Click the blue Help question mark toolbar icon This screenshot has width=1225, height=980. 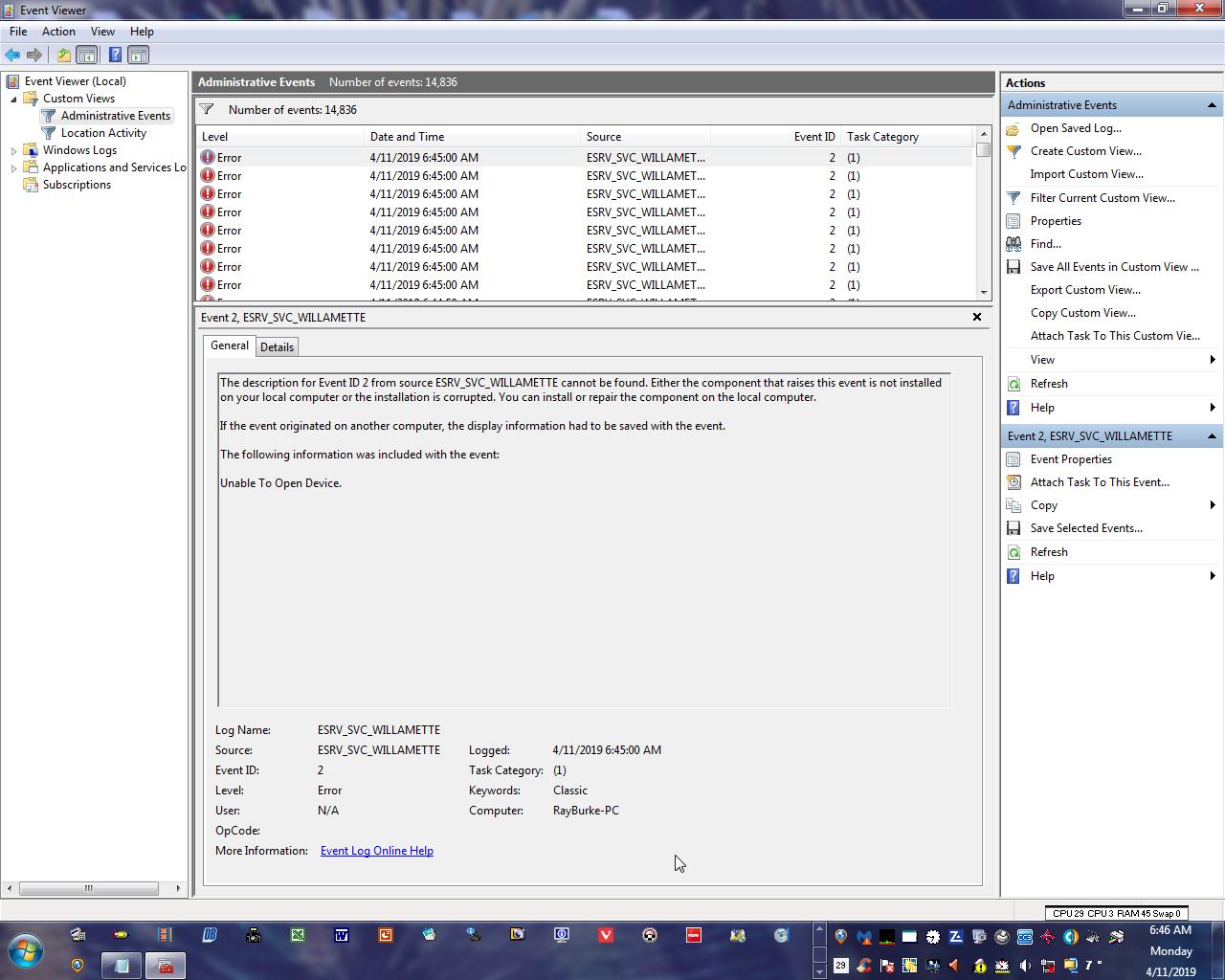point(115,56)
